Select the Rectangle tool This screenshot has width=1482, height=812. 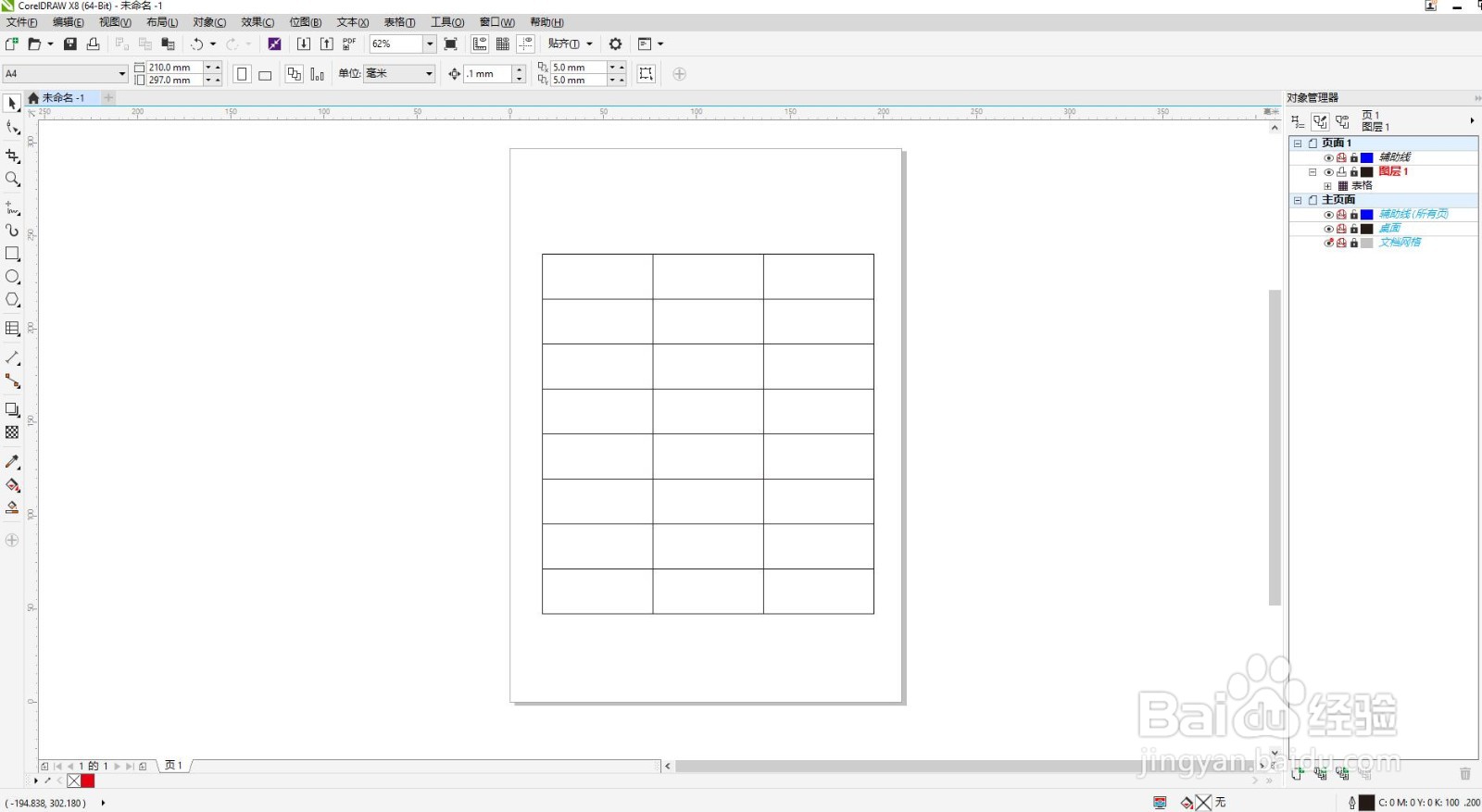coord(12,253)
